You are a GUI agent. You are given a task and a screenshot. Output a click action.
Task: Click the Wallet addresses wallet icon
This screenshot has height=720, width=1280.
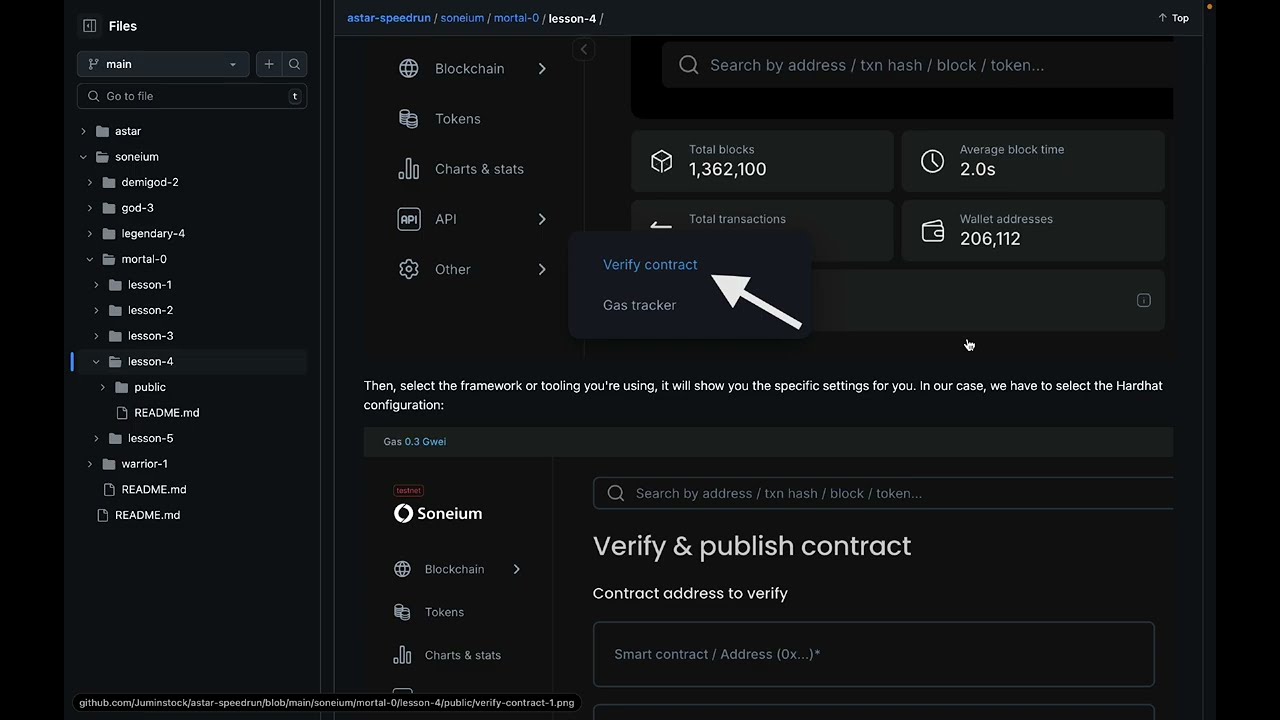(x=932, y=231)
